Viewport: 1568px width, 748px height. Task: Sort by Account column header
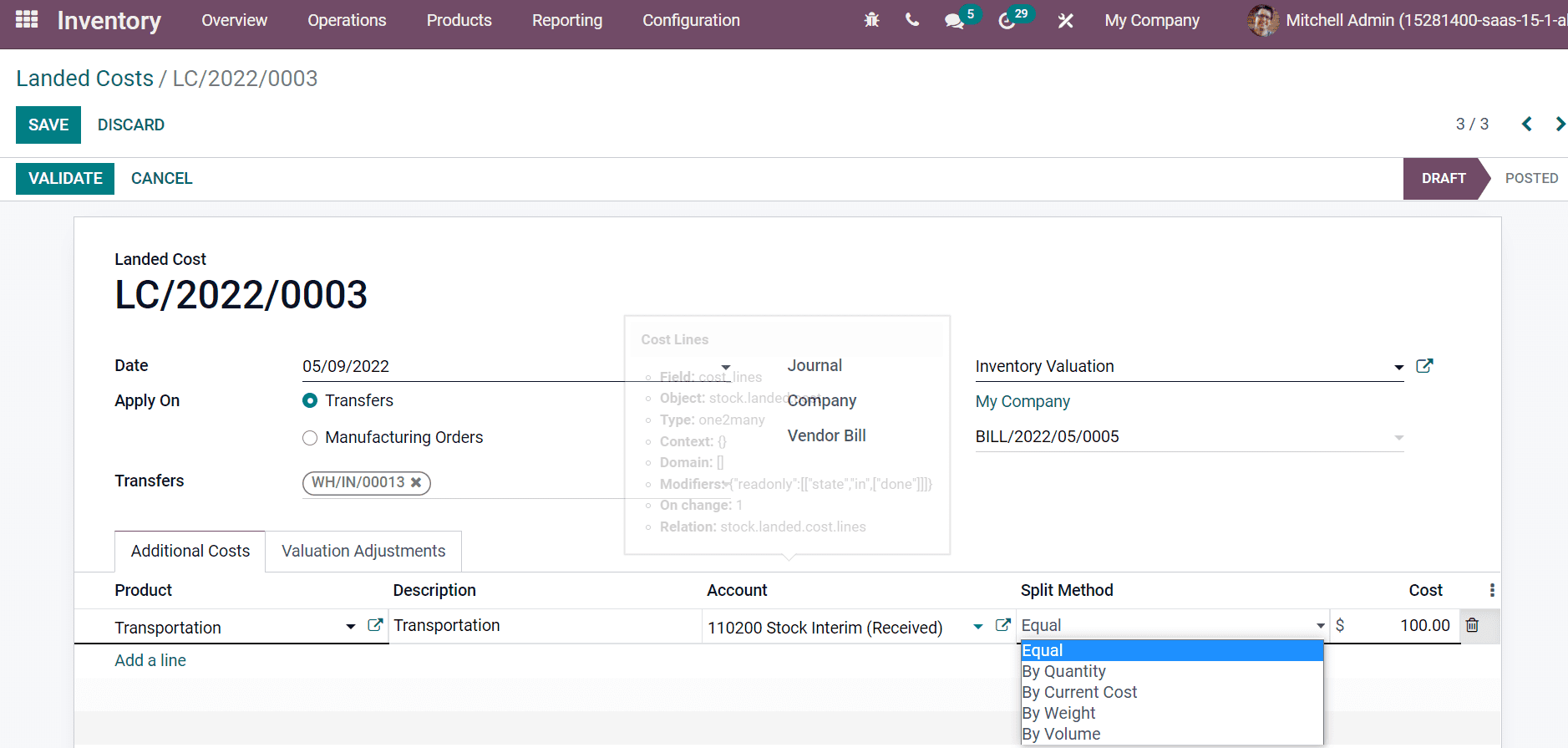[x=737, y=590]
